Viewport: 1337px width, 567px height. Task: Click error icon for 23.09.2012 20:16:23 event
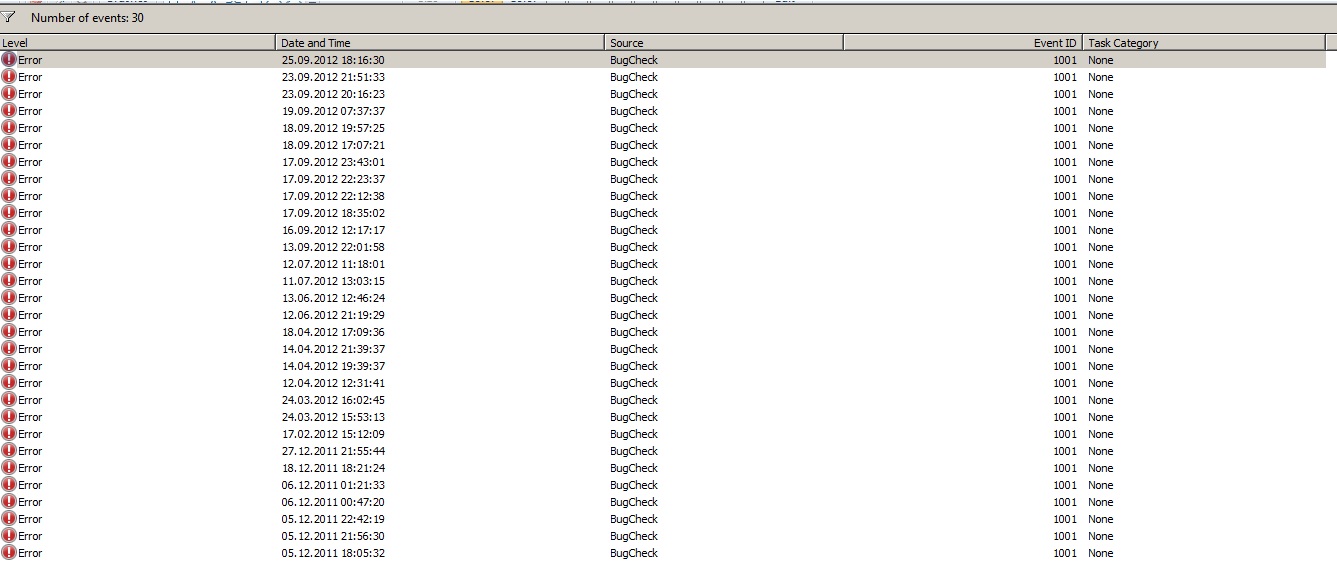pos(9,94)
